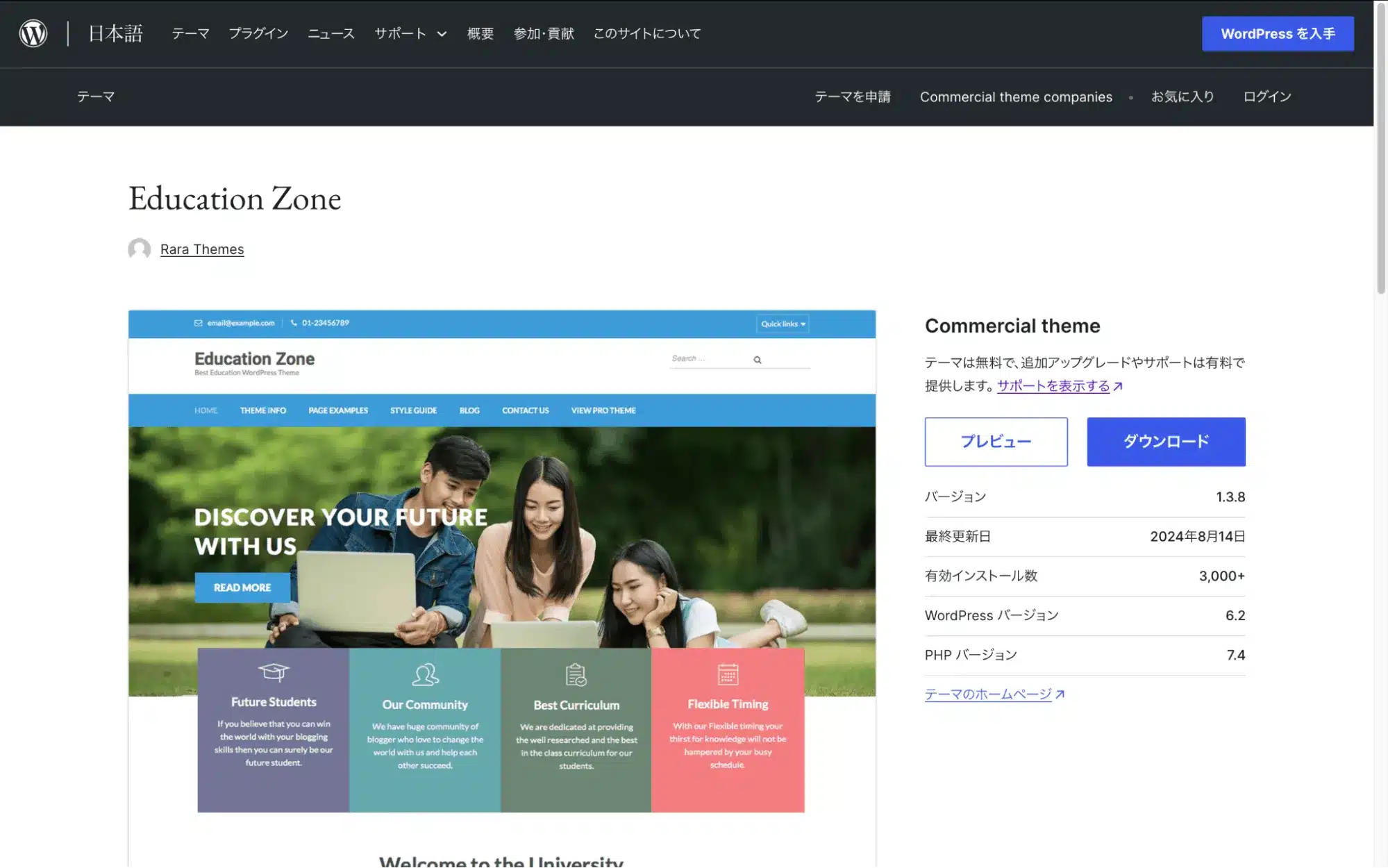This screenshot has height=868, width=1388.
Task: Click the Education Zone heading text
Action: click(235, 199)
